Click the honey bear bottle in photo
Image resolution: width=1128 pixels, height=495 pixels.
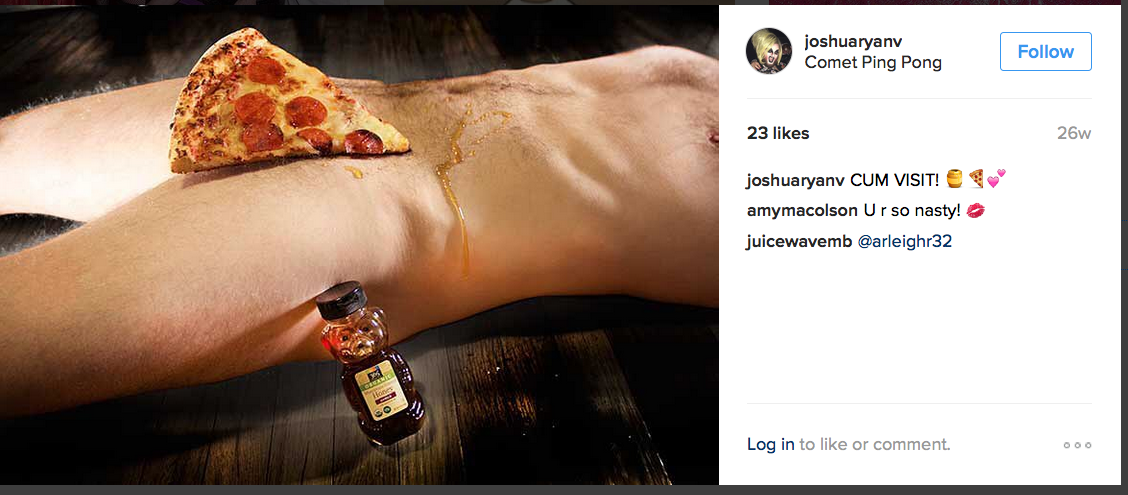pos(368,363)
